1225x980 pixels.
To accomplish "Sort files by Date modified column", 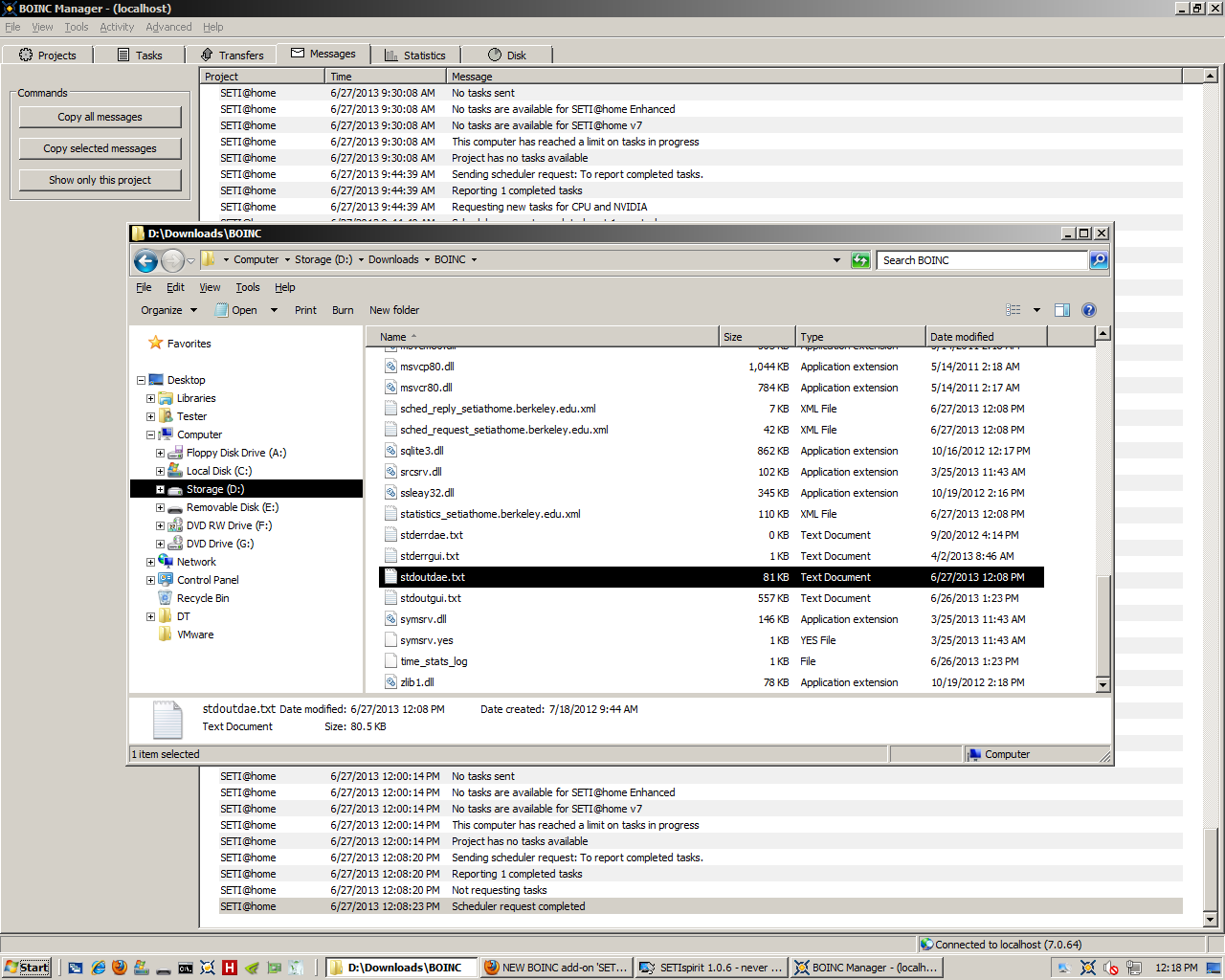I will (986, 337).
